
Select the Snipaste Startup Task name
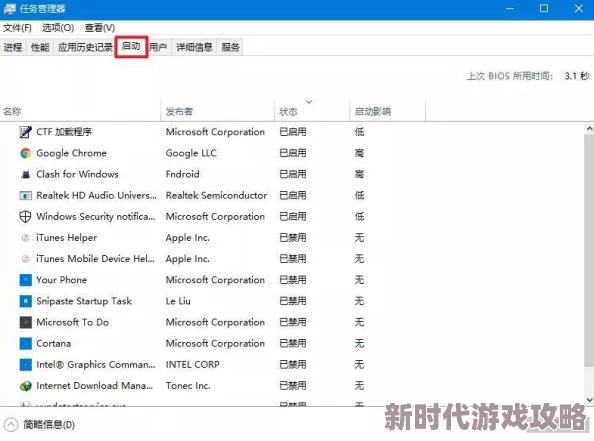pyautogui.click(x=84, y=301)
